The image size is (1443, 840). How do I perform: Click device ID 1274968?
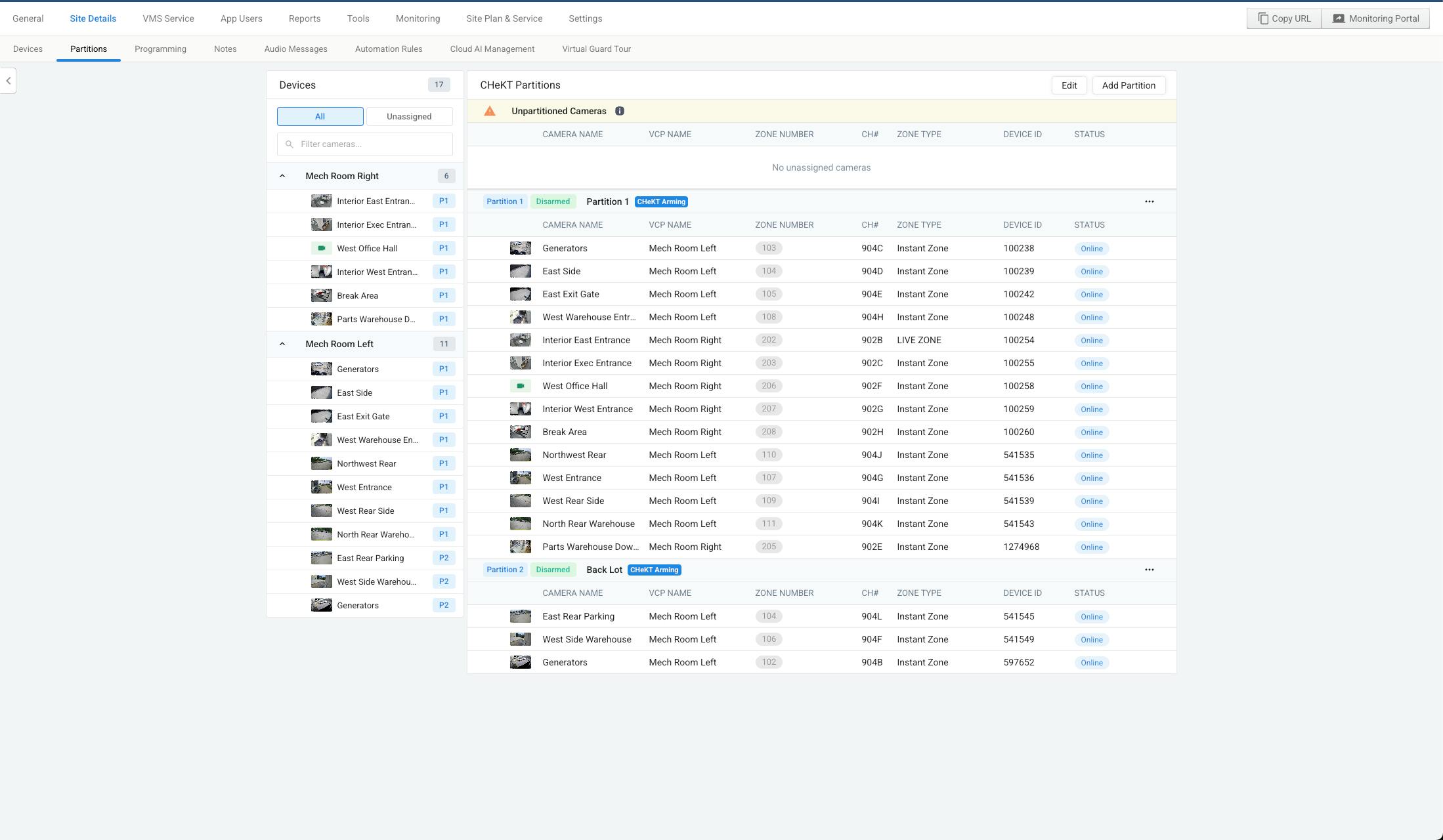[1021, 547]
